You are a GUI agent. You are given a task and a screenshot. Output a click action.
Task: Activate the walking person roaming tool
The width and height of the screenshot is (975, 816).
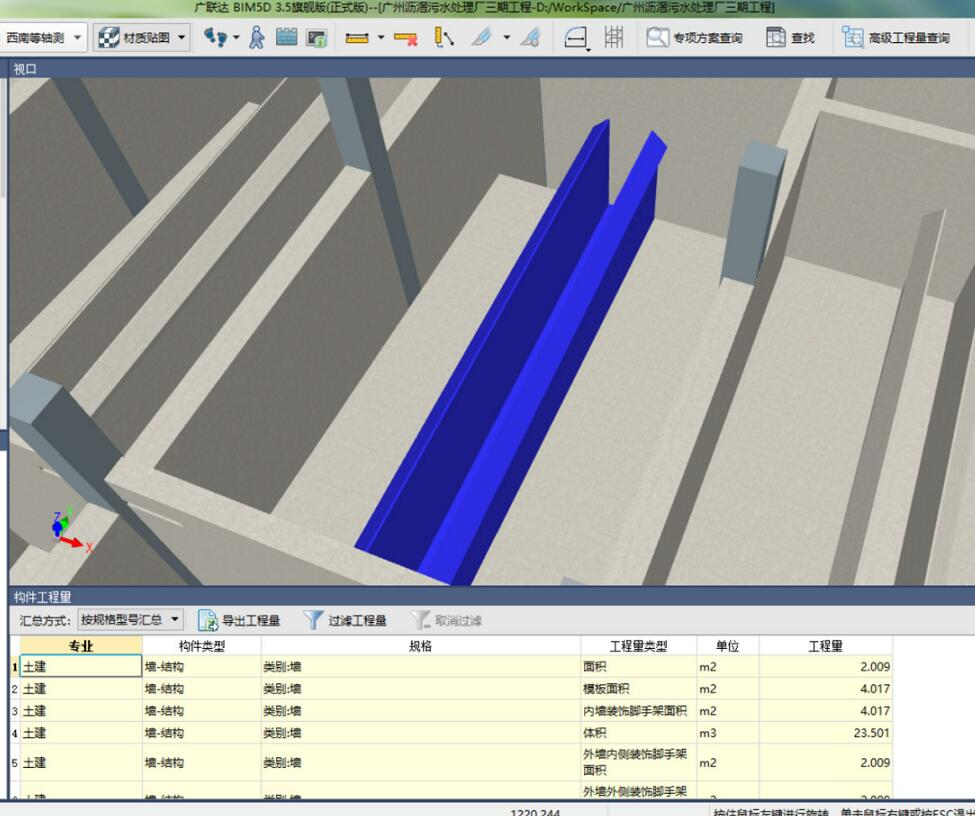pos(257,38)
